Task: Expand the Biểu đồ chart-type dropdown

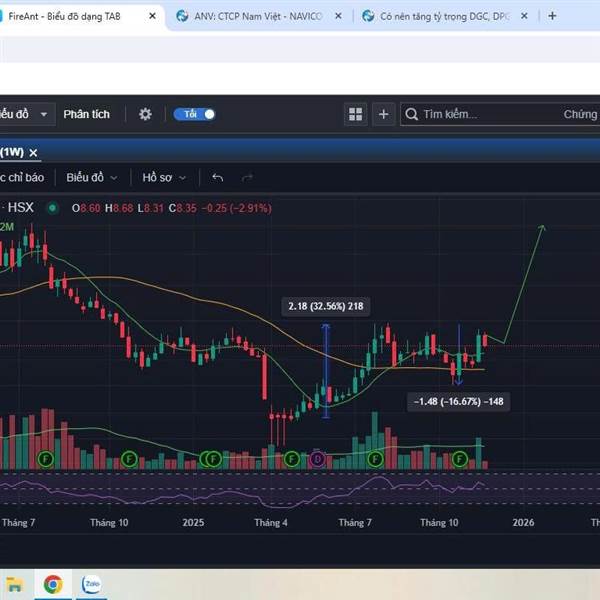Action: tap(91, 177)
